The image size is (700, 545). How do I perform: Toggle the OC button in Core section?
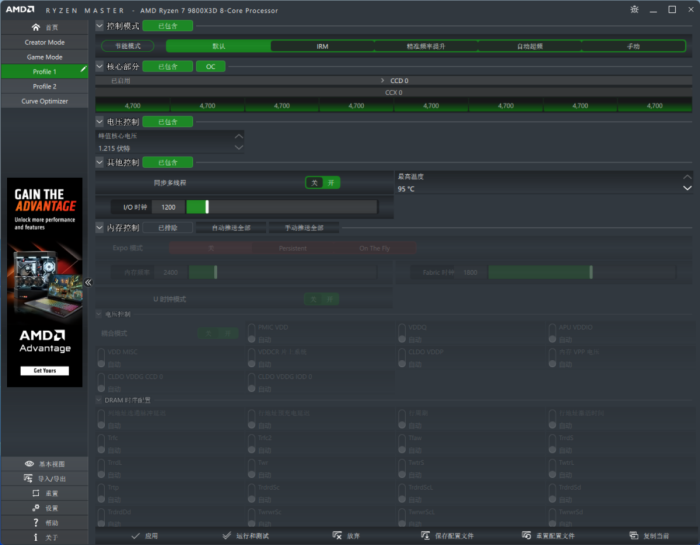(210, 67)
